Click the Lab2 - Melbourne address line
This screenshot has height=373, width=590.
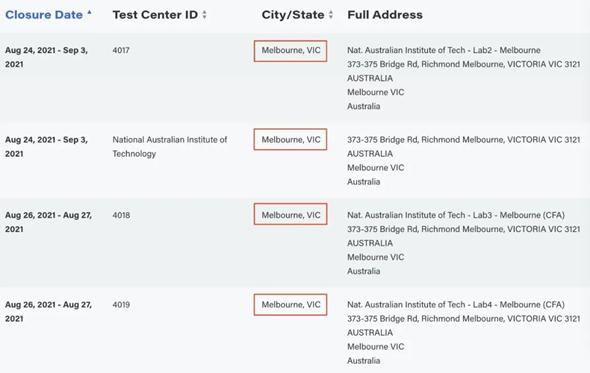click(x=444, y=50)
